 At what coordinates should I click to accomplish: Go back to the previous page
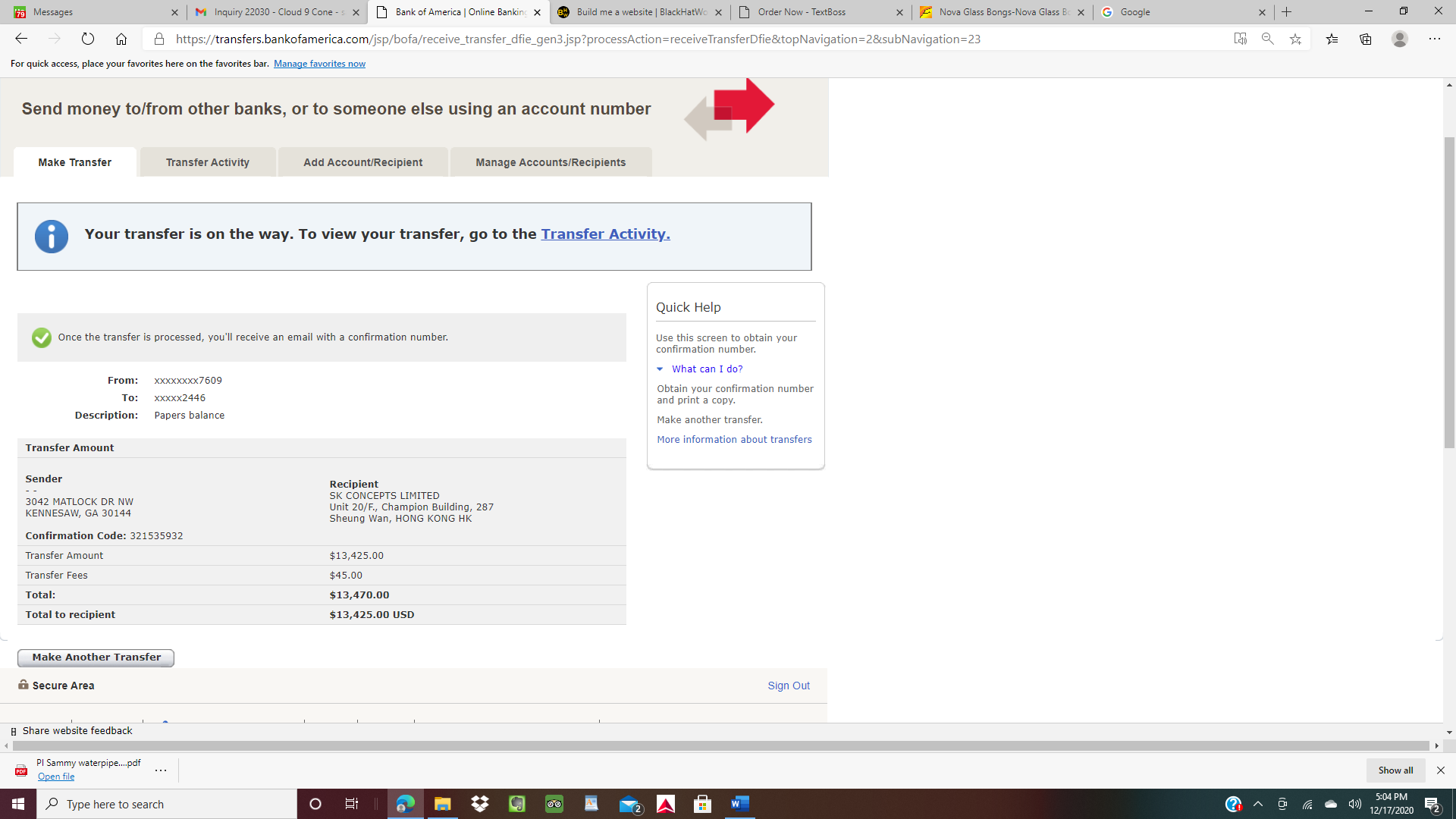(21, 39)
